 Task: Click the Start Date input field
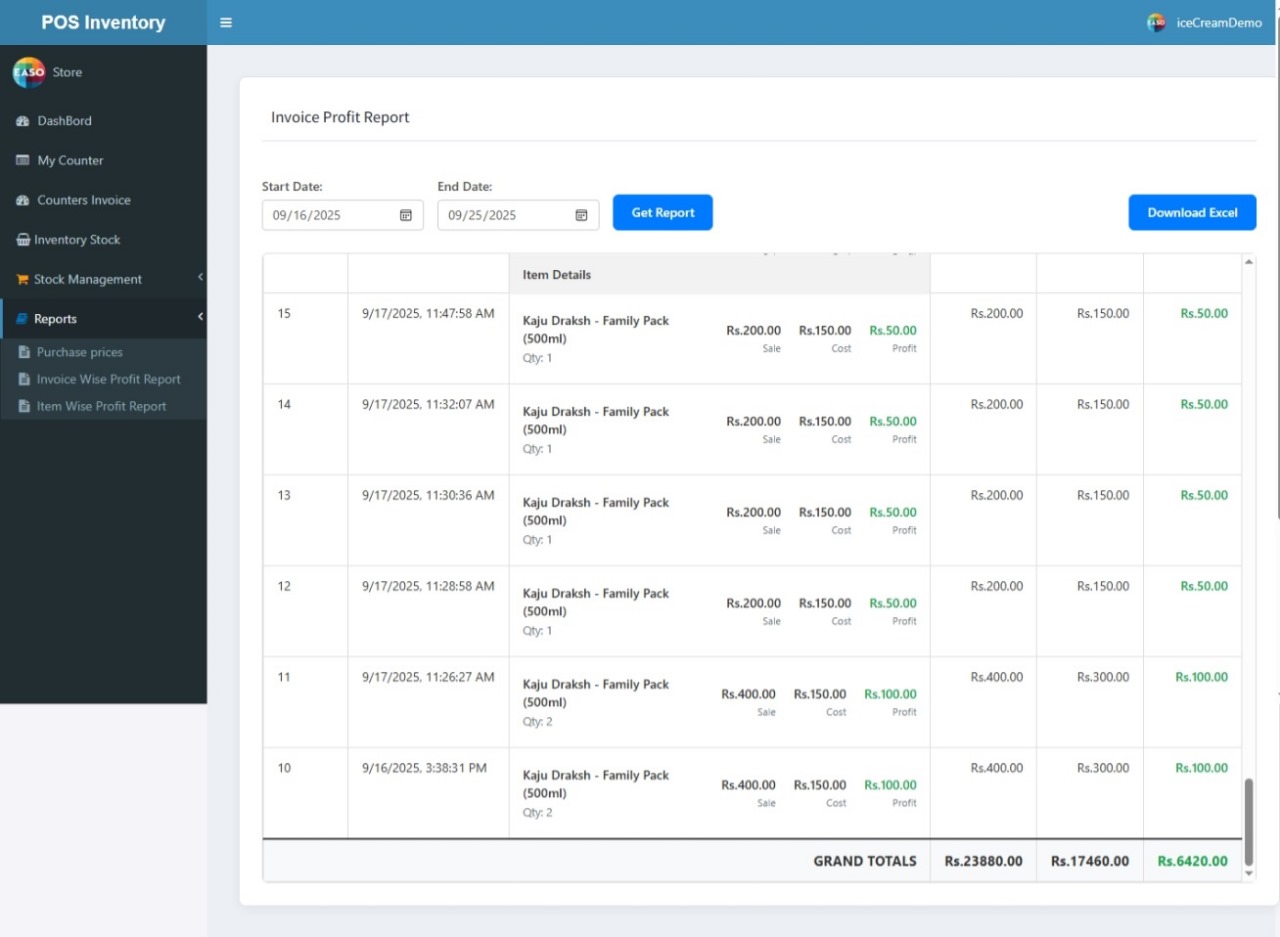(x=330, y=215)
